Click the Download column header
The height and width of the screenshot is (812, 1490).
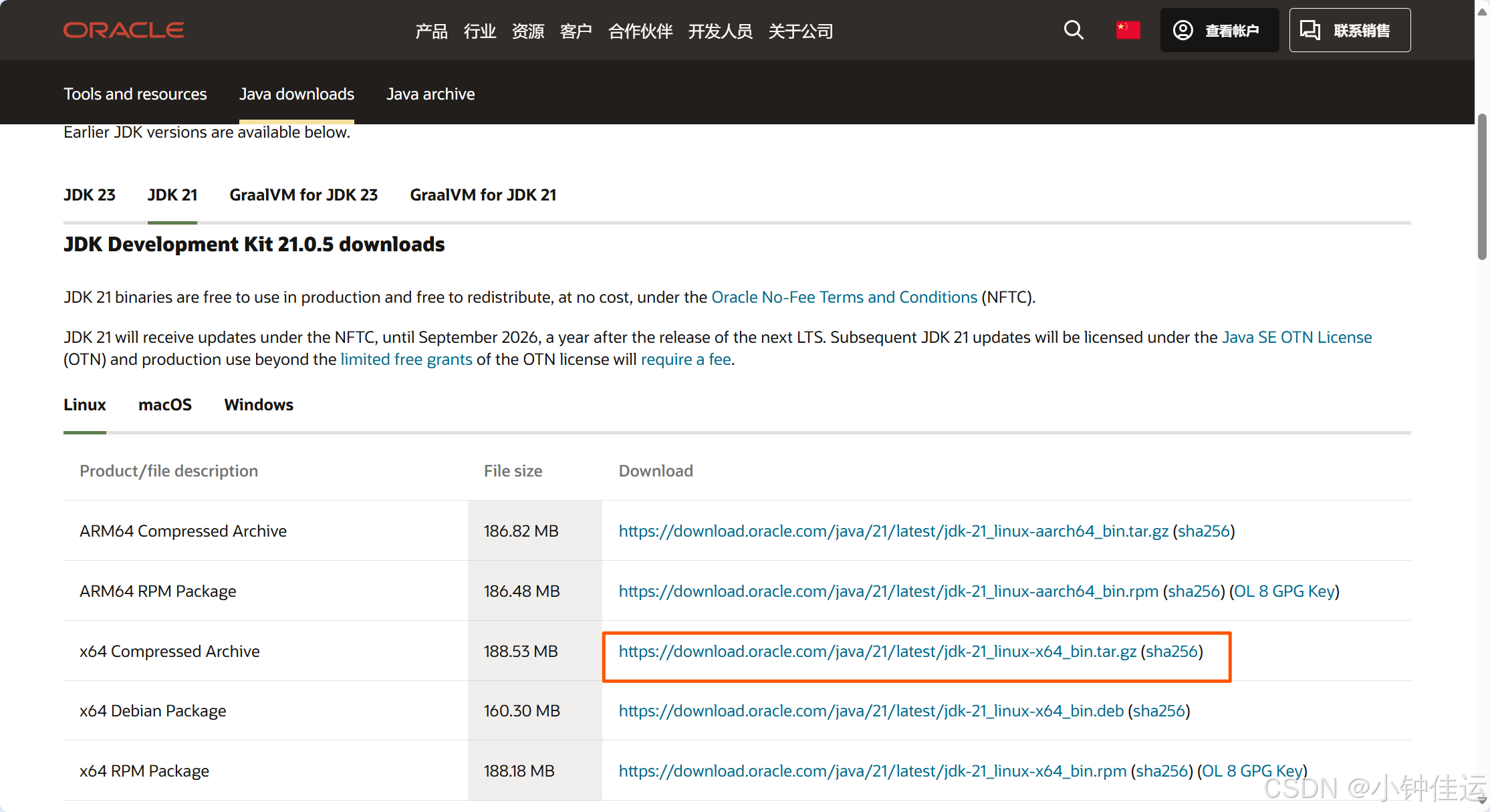pos(656,470)
